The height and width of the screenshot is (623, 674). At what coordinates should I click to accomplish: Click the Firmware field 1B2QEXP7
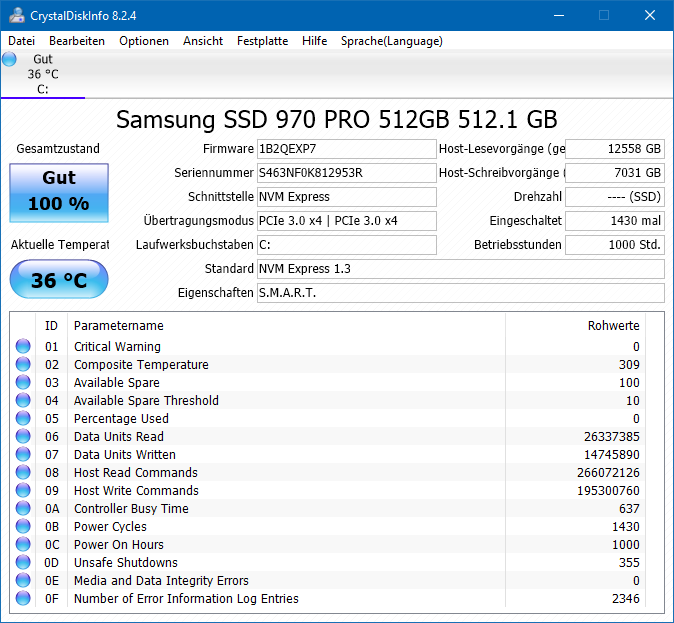tap(347, 149)
